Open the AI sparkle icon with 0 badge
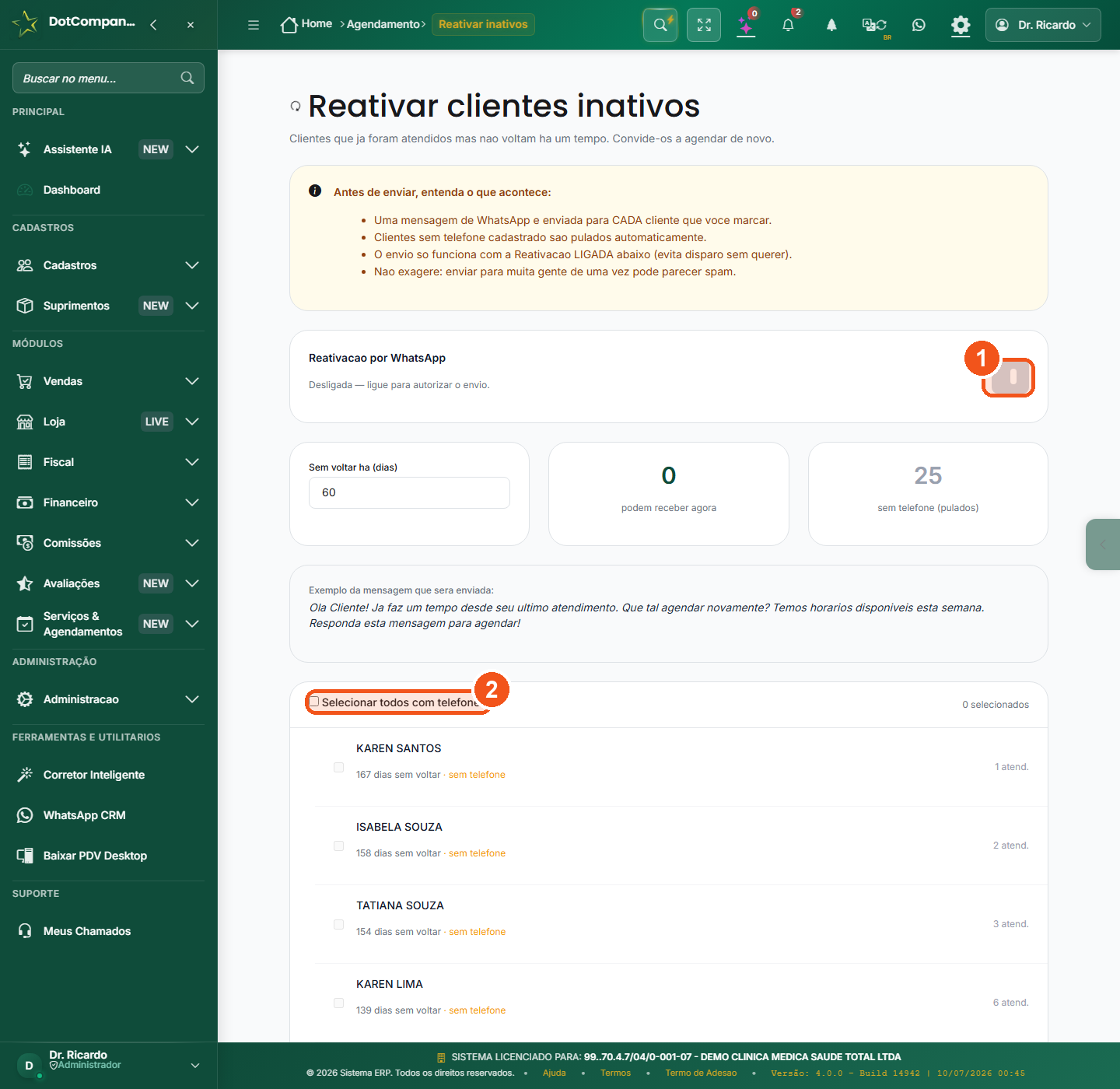The width and height of the screenshot is (1120, 1089). point(746,25)
